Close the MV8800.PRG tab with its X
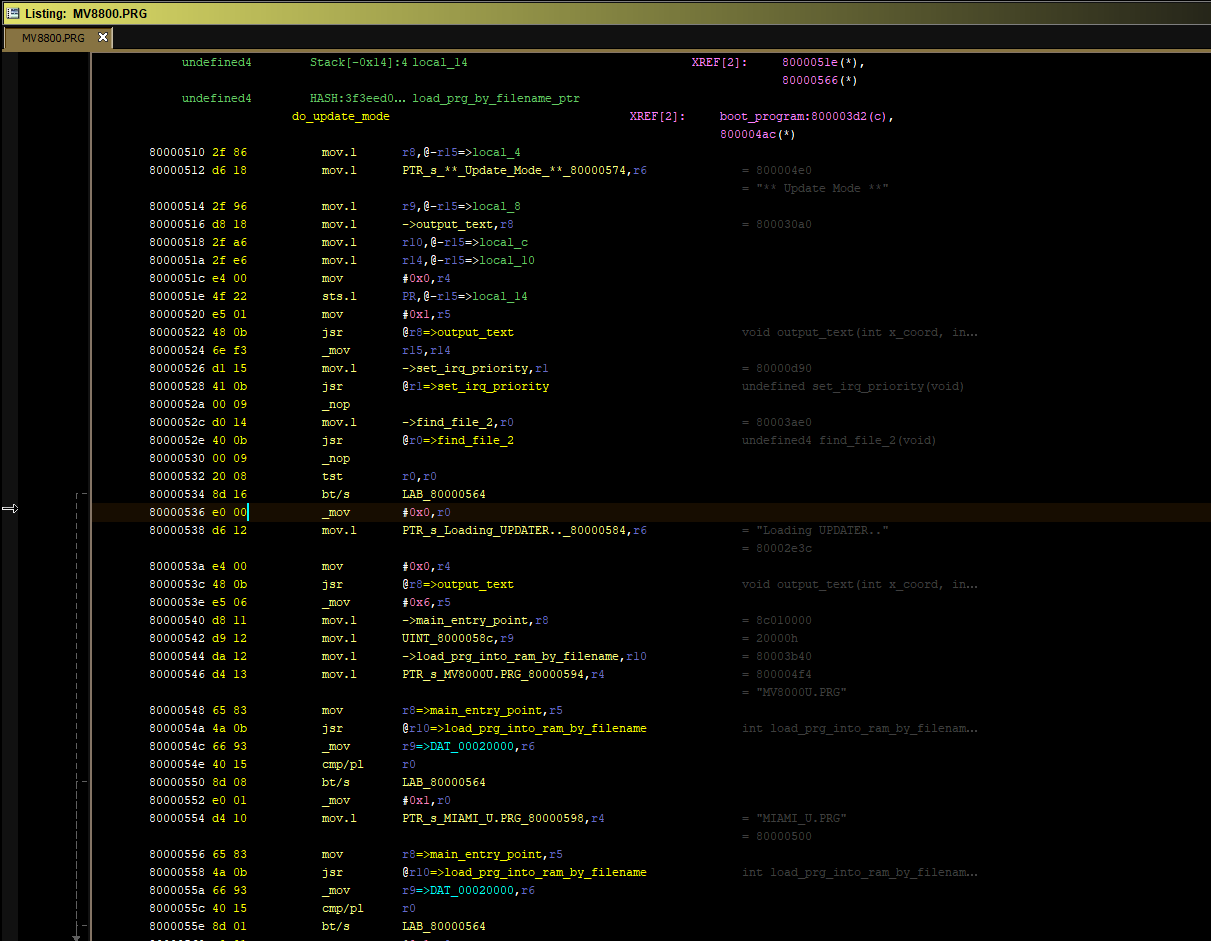The height and width of the screenshot is (941, 1211). pyautogui.click(x=102, y=37)
